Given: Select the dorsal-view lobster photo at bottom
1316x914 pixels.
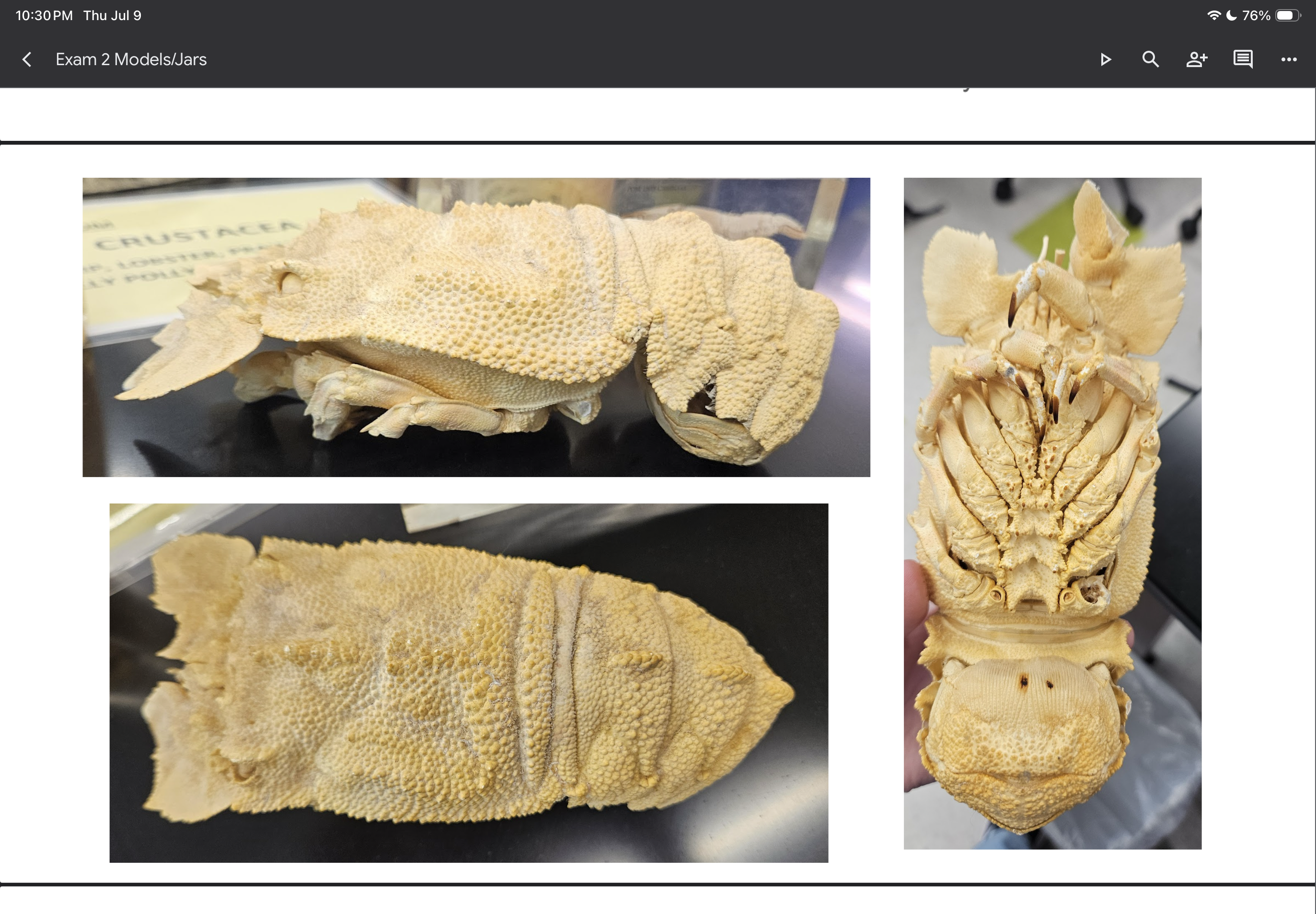Looking at the screenshot, I should (469, 683).
